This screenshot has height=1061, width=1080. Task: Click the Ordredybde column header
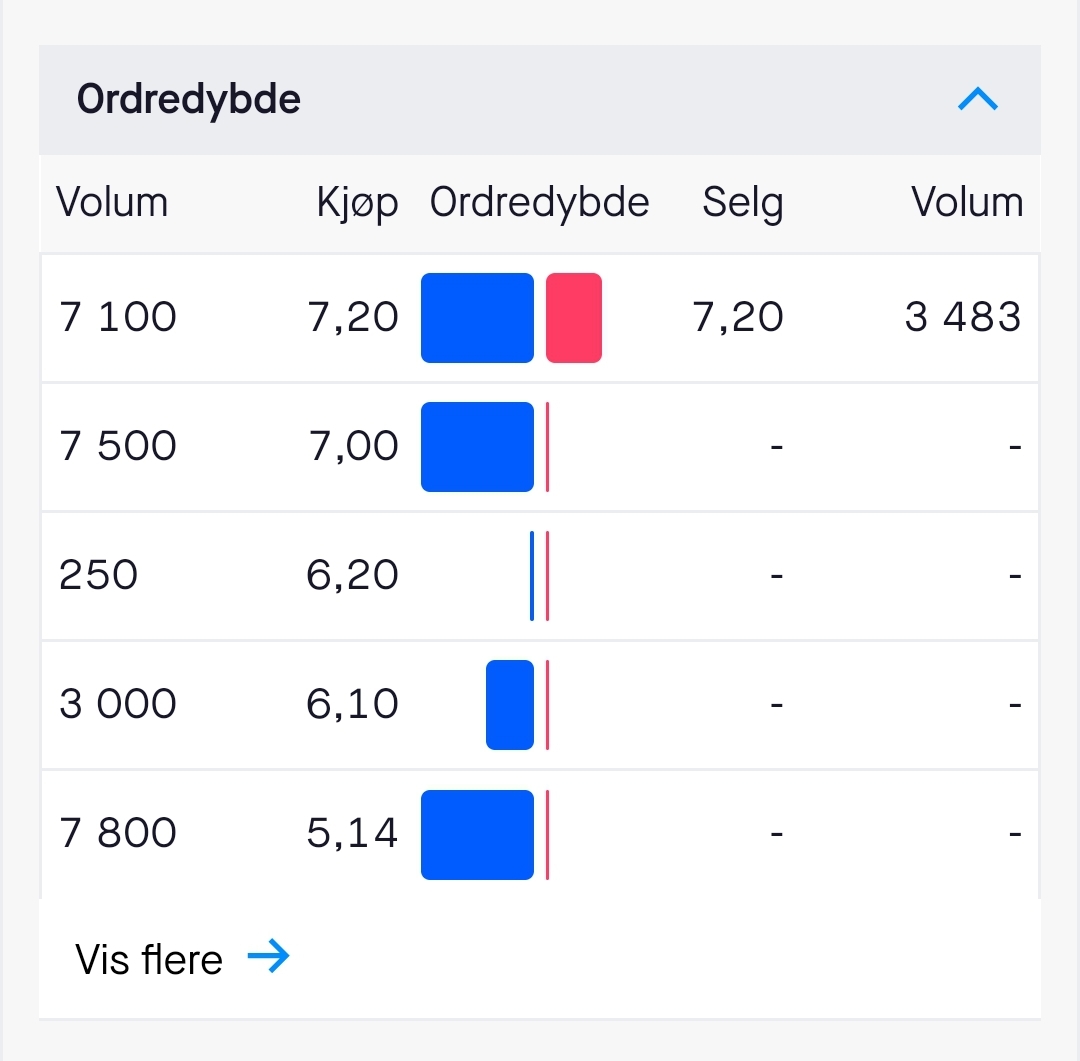click(539, 203)
